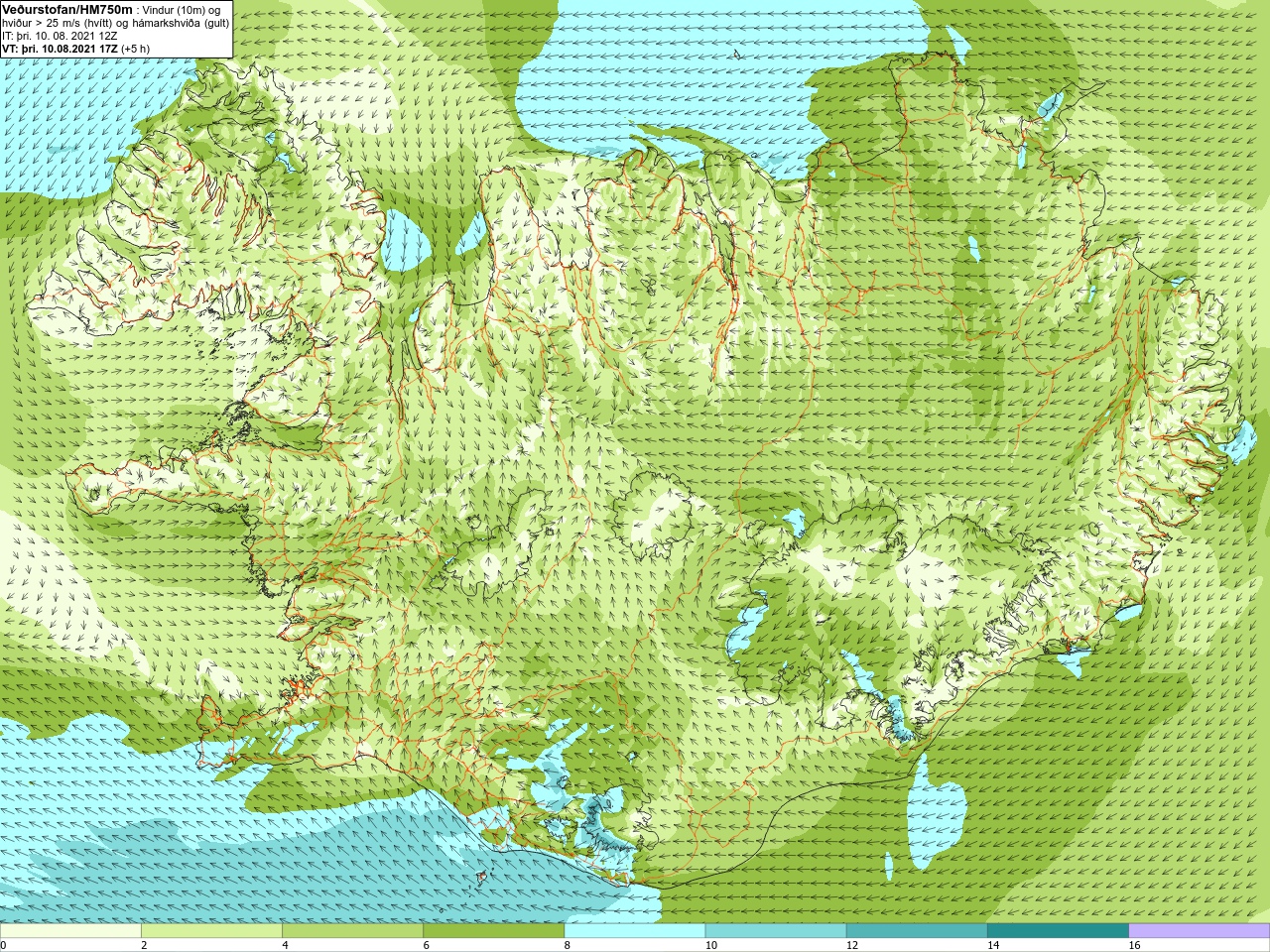1270x952 pixels.
Task: Click the '8' label on the wind scale
Action: (568, 945)
